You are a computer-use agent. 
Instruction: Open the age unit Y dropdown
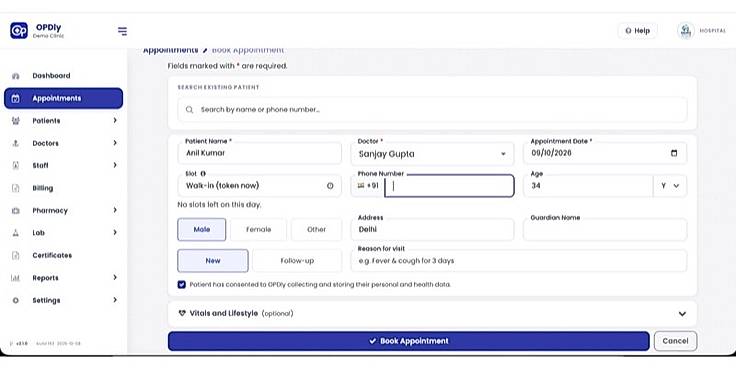670,186
